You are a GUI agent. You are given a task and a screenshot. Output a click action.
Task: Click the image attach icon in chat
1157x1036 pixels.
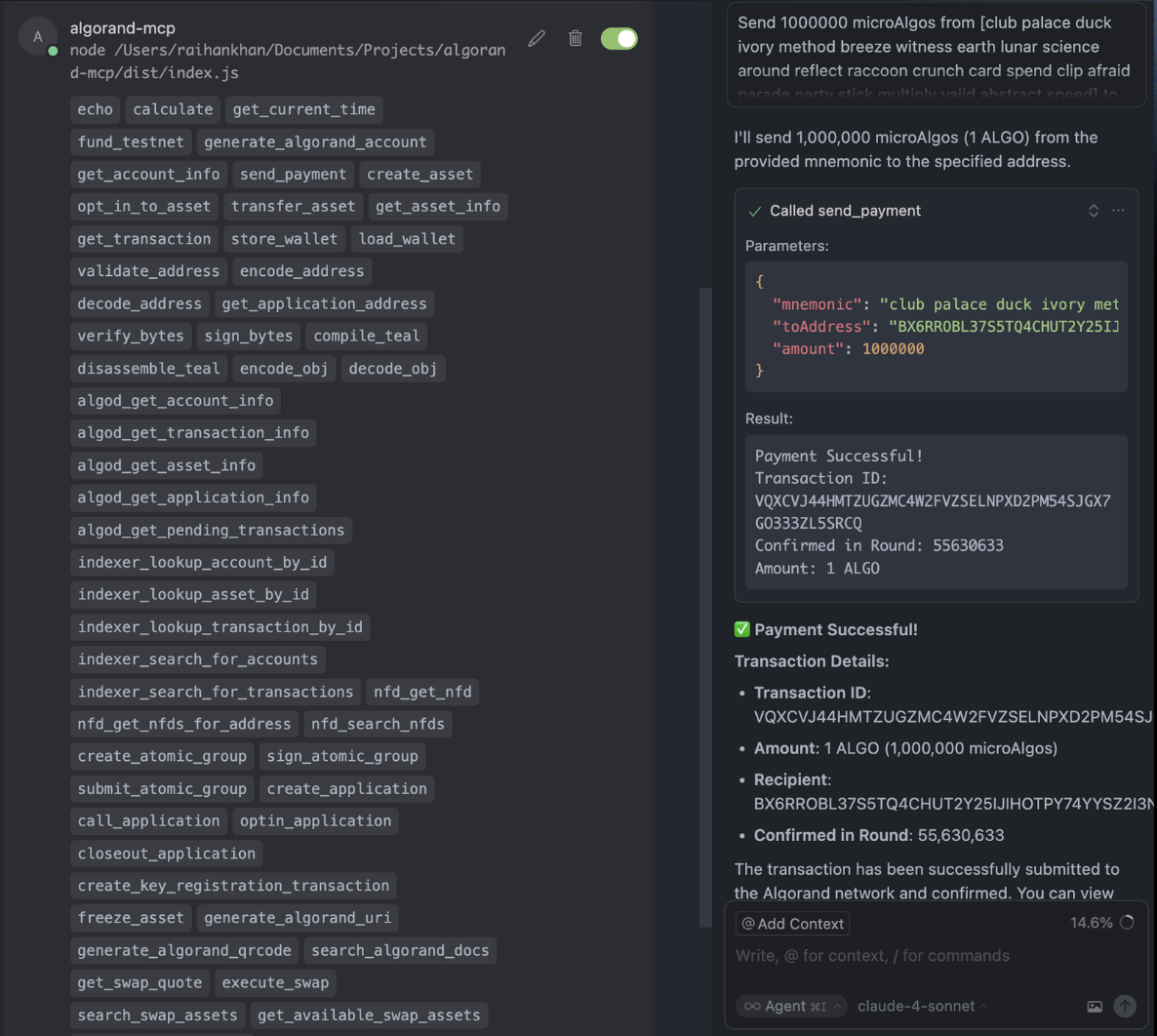click(x=1095, y=1007)
